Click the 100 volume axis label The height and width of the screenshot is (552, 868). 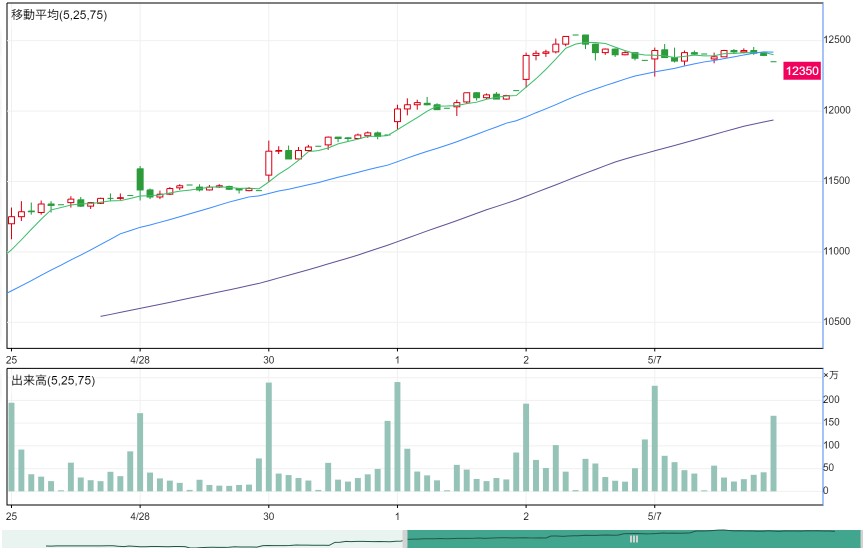pos(831,445)
